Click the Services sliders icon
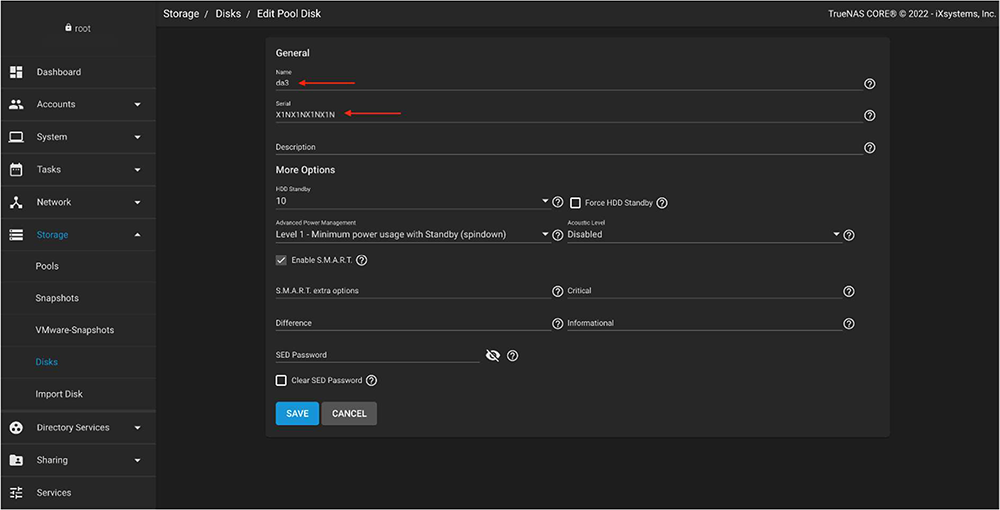The image size is (1000, 510). click(16, 493)
